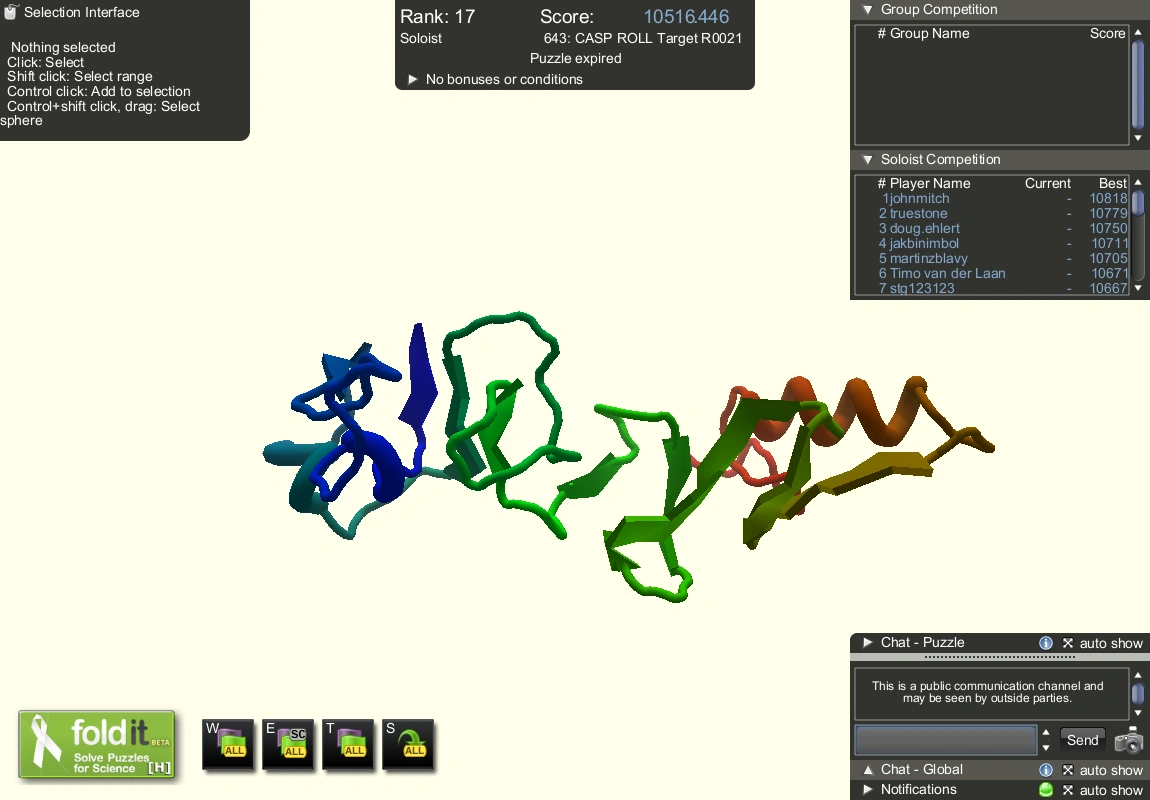Click the E sidechain action icon with SC badge
Viewport: 1150px width, 800px height.
288,743
